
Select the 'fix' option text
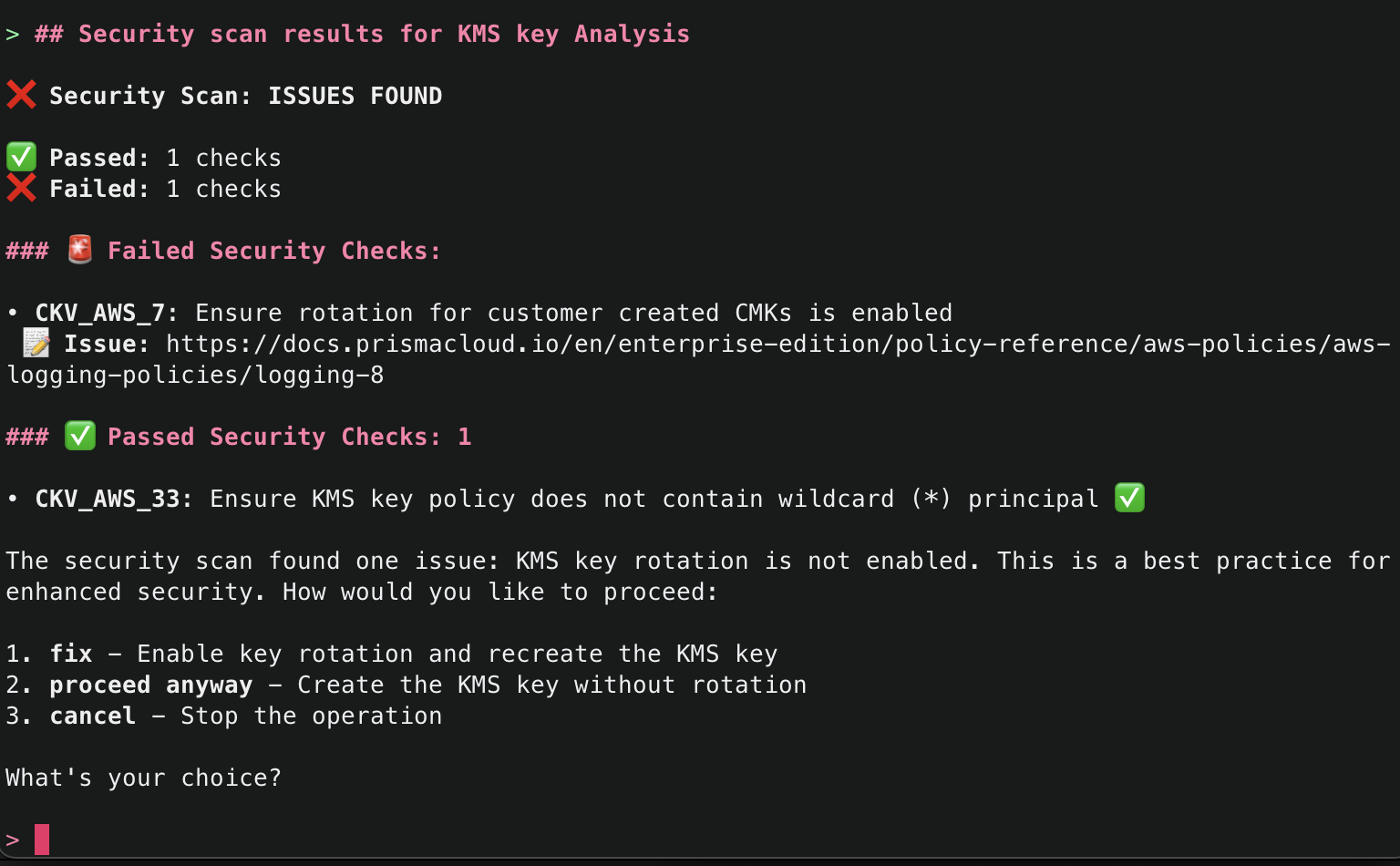71,654
